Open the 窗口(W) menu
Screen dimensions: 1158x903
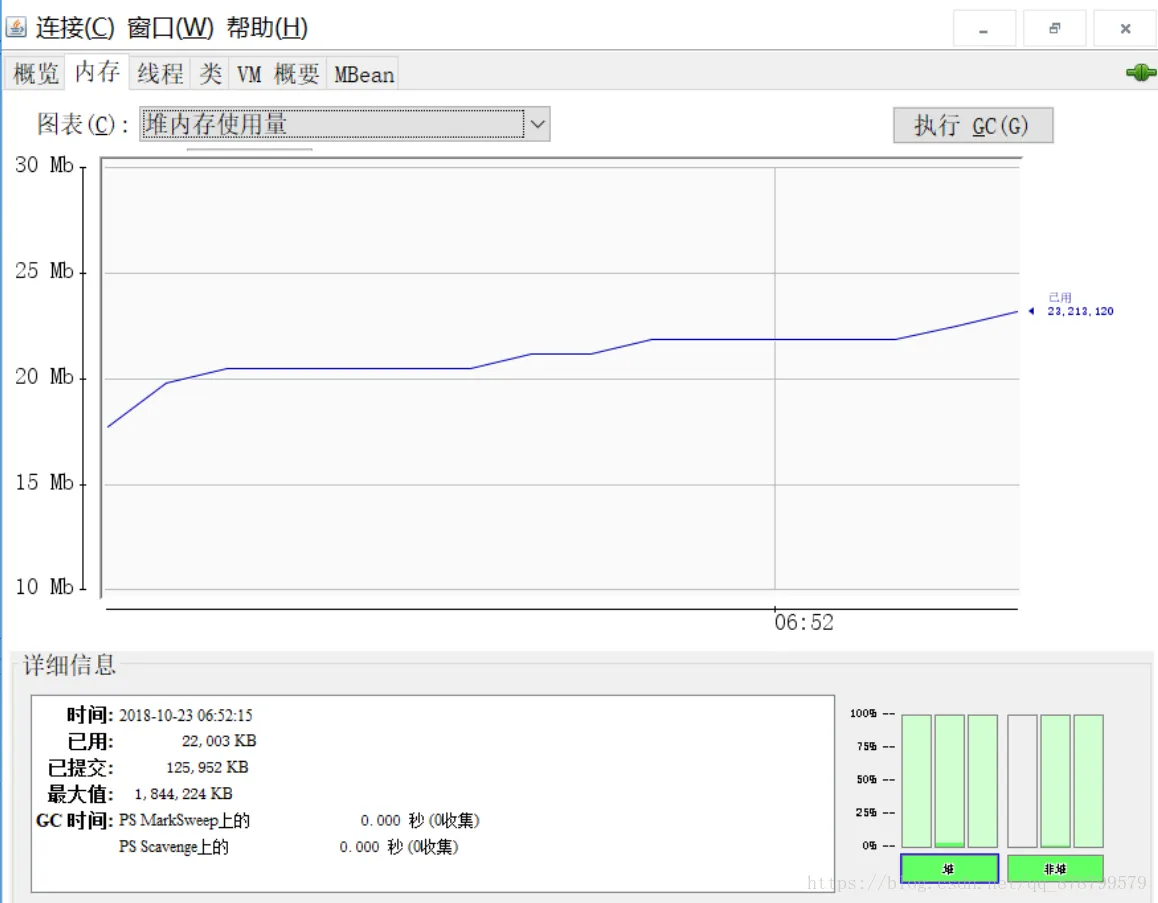(x=170, y=28)
